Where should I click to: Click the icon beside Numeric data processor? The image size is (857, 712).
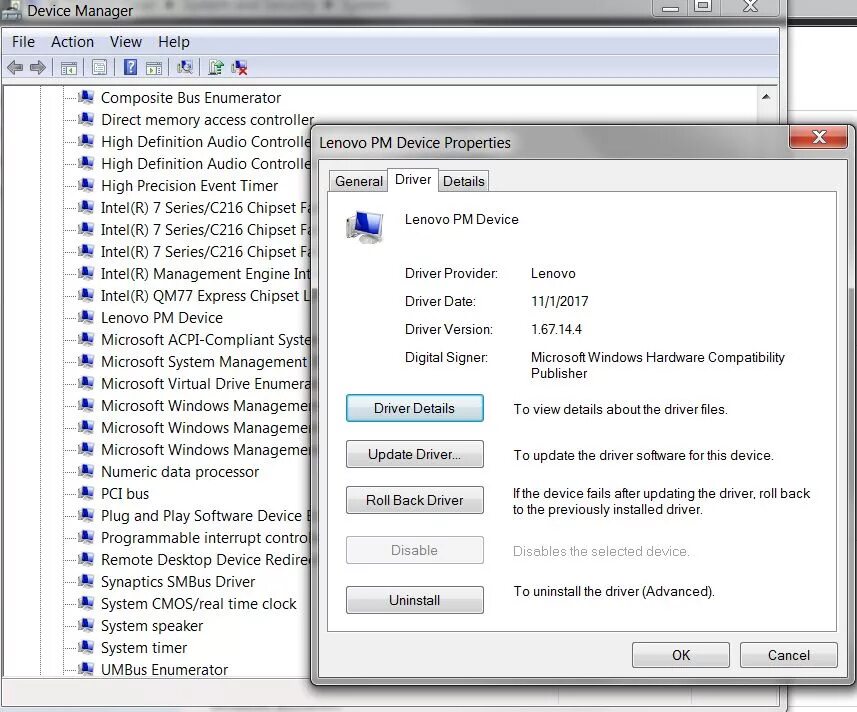(85, 470)
